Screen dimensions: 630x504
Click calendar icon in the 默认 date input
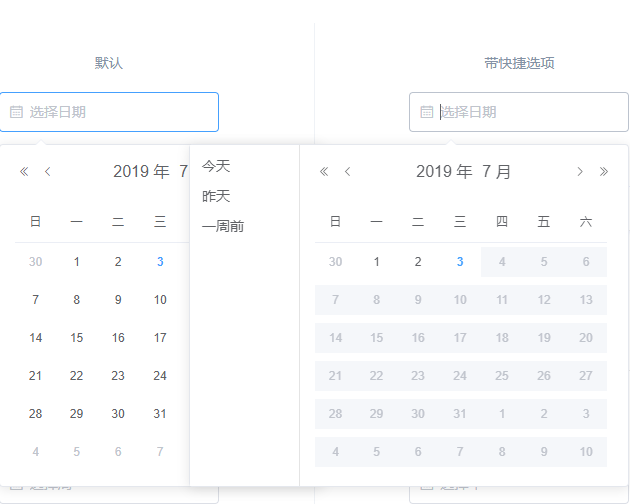[x=16, y=112]
